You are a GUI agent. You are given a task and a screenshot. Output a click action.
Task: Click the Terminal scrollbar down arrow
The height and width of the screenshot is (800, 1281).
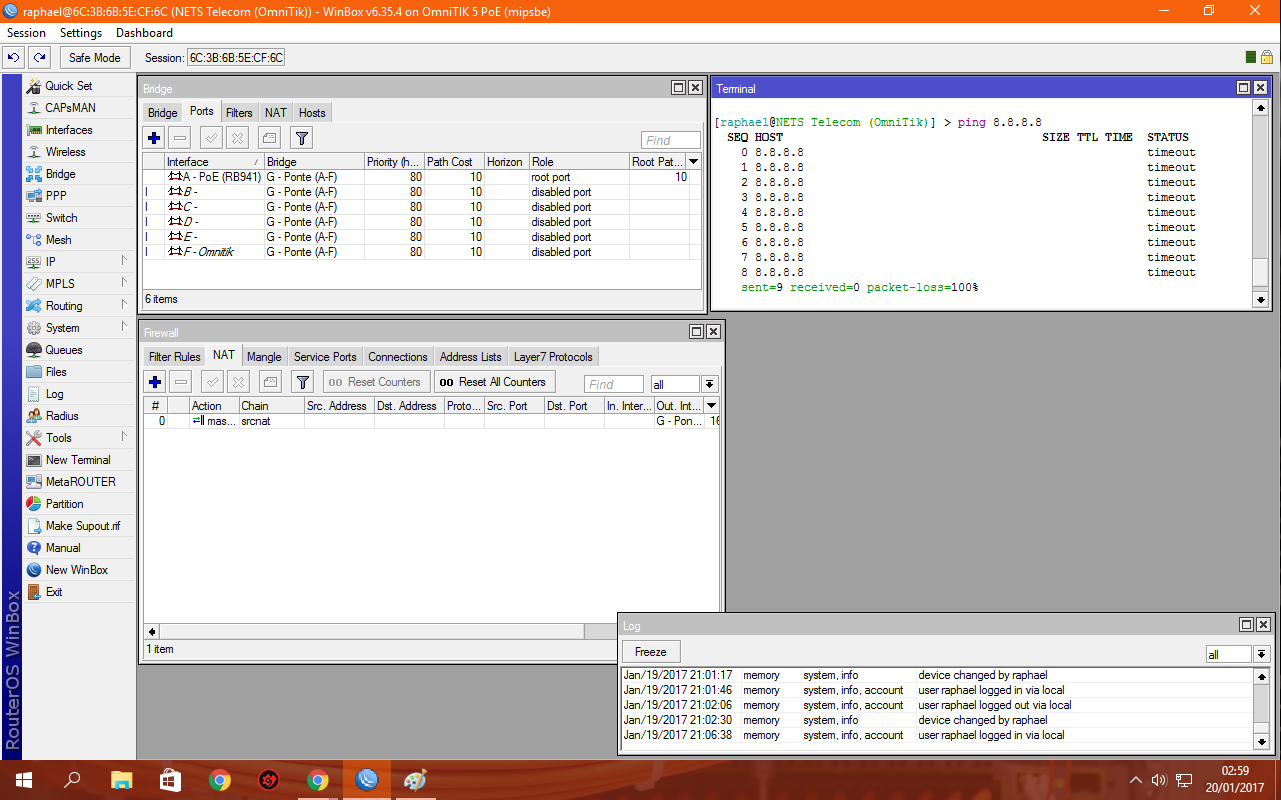click(x=1260, y=299)
